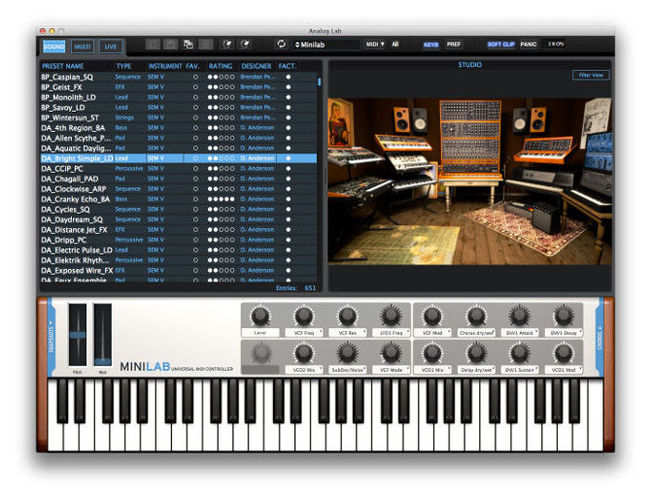
Task: Click the ENV1 Decay knob
Action: coord(563,316)
